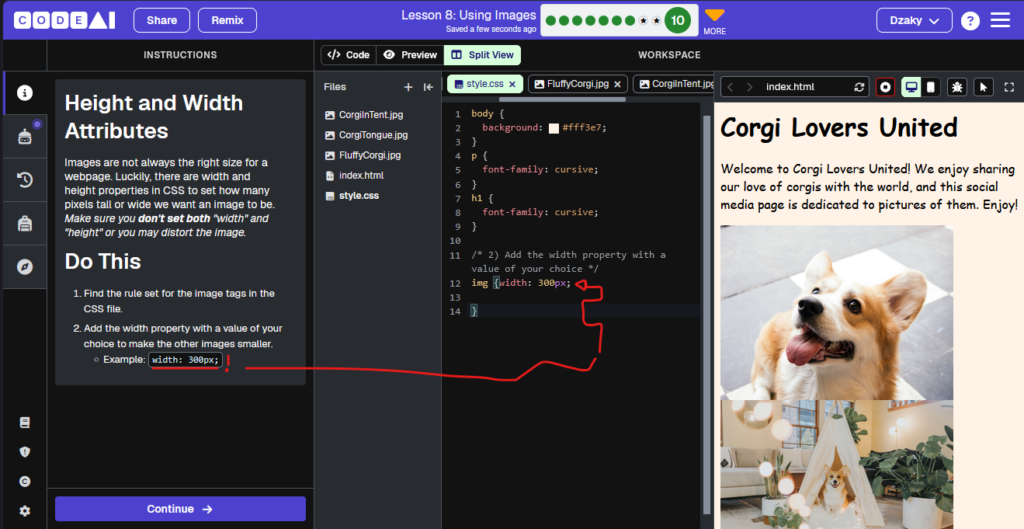The height and width of the screenshot is (529, 1024).
Task: Open the hamburger main menu
Action: point(1000,20)
